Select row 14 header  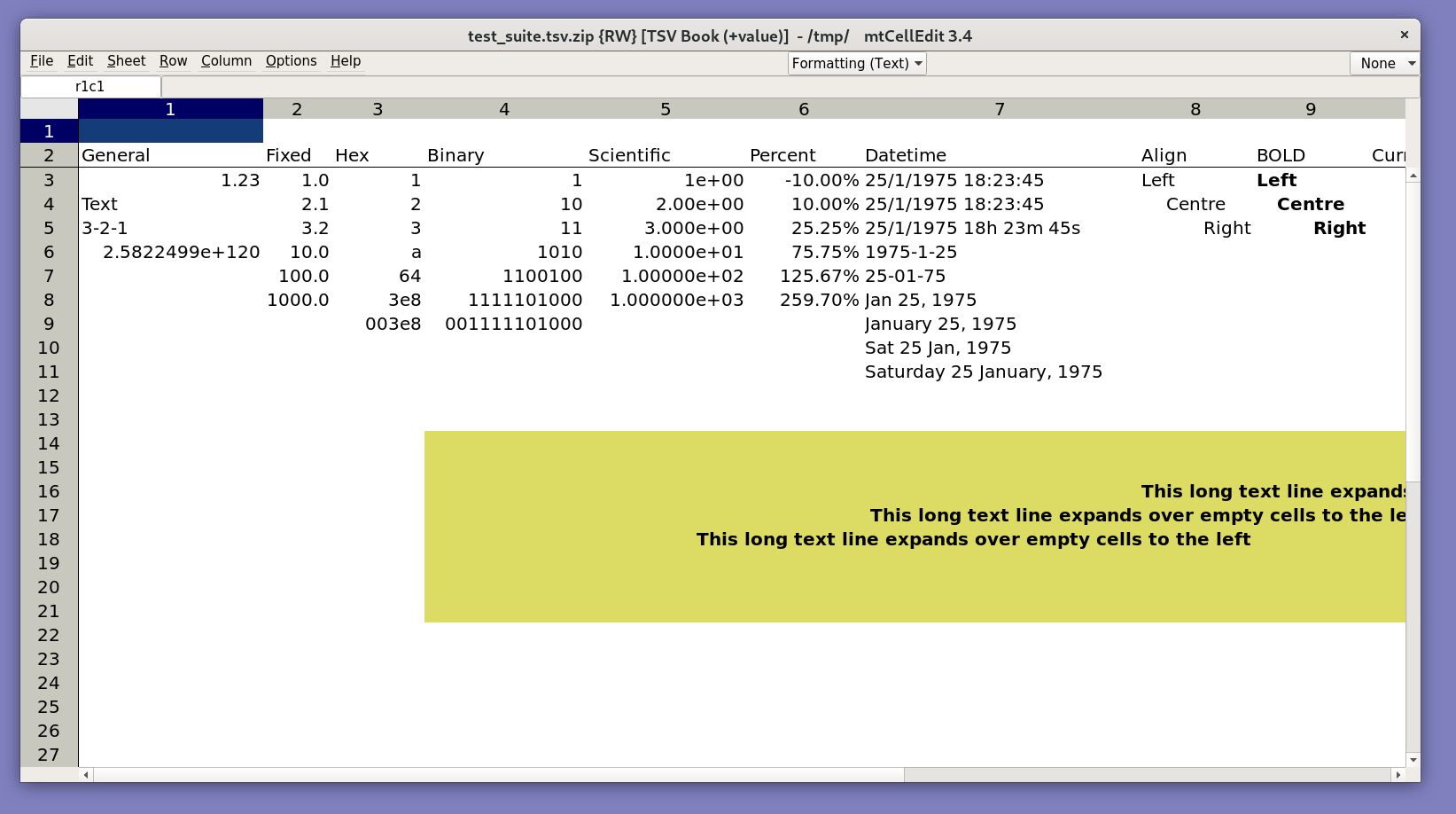(49, 443)
